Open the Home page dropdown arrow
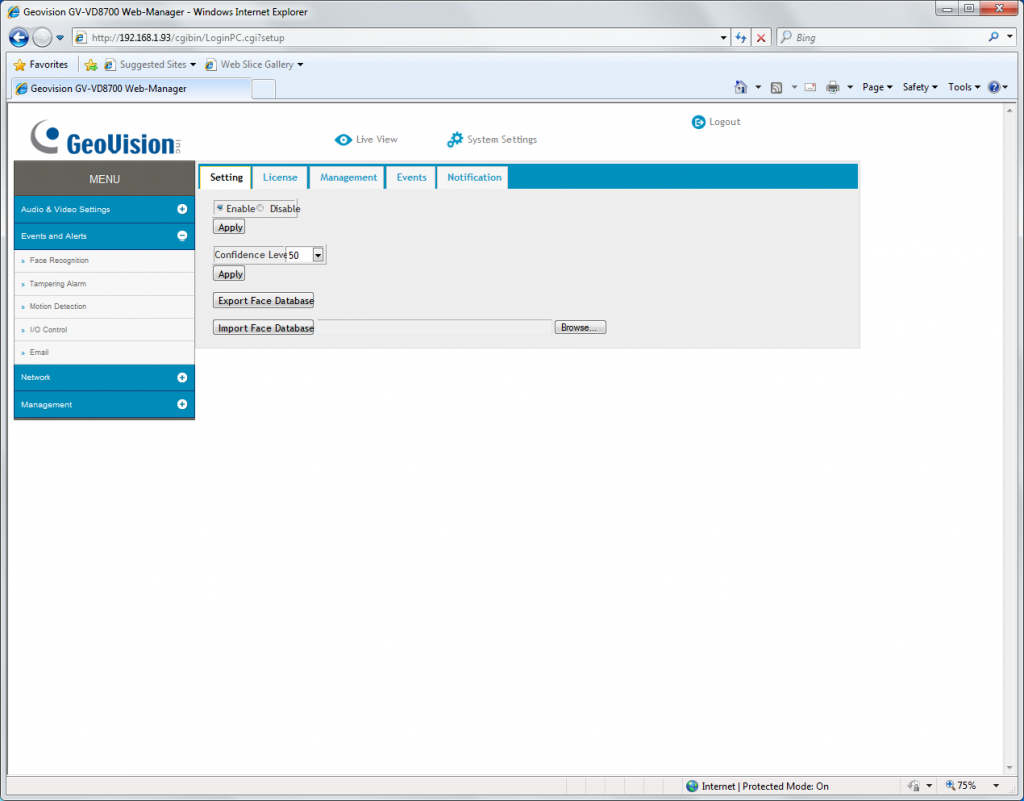 tap(758, 87)
